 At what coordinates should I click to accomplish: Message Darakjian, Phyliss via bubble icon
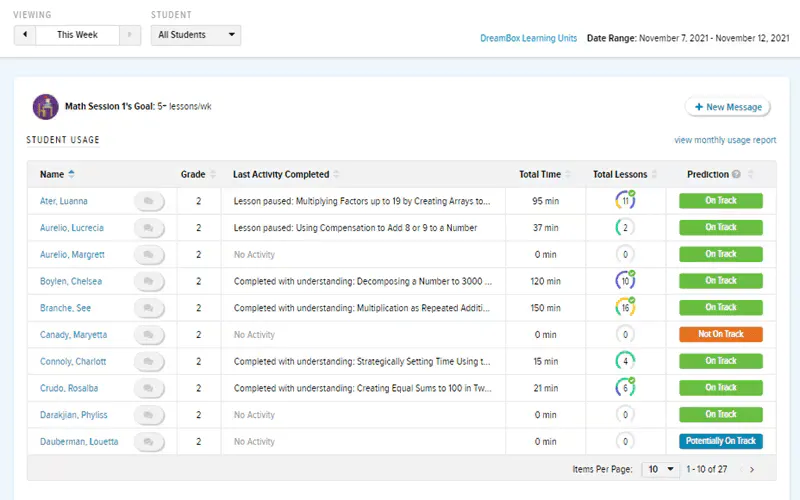coord(149,415)
